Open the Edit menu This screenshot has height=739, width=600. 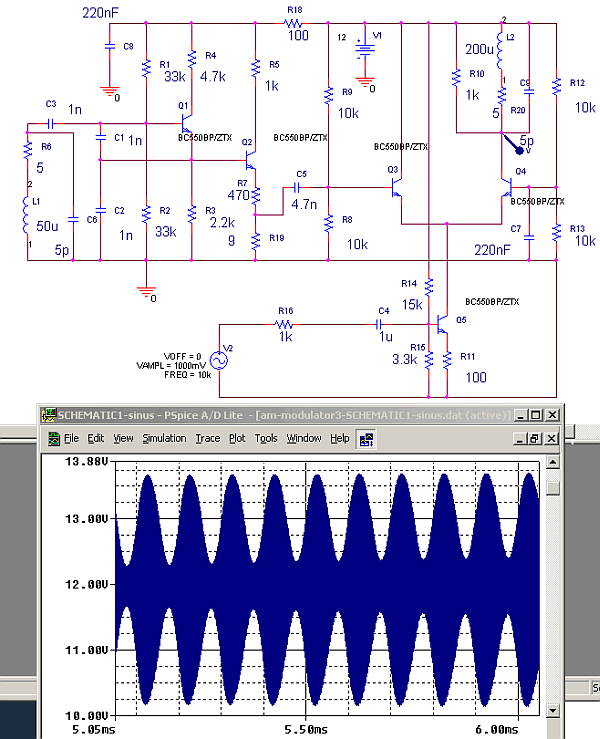pos(96,438)
